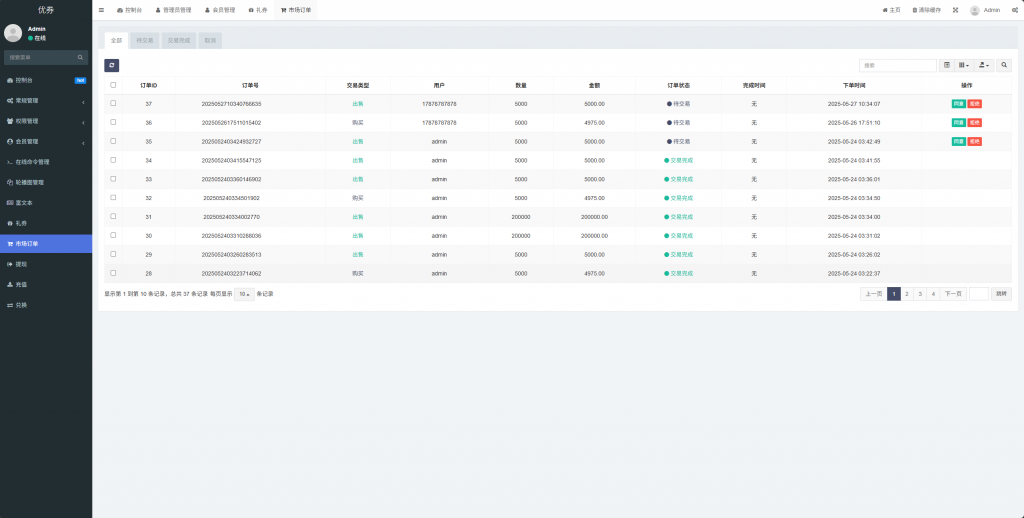Open the columns visibility dropdown
The height and width of the screenshot is (518, 1024).
[x=964, y=65]
